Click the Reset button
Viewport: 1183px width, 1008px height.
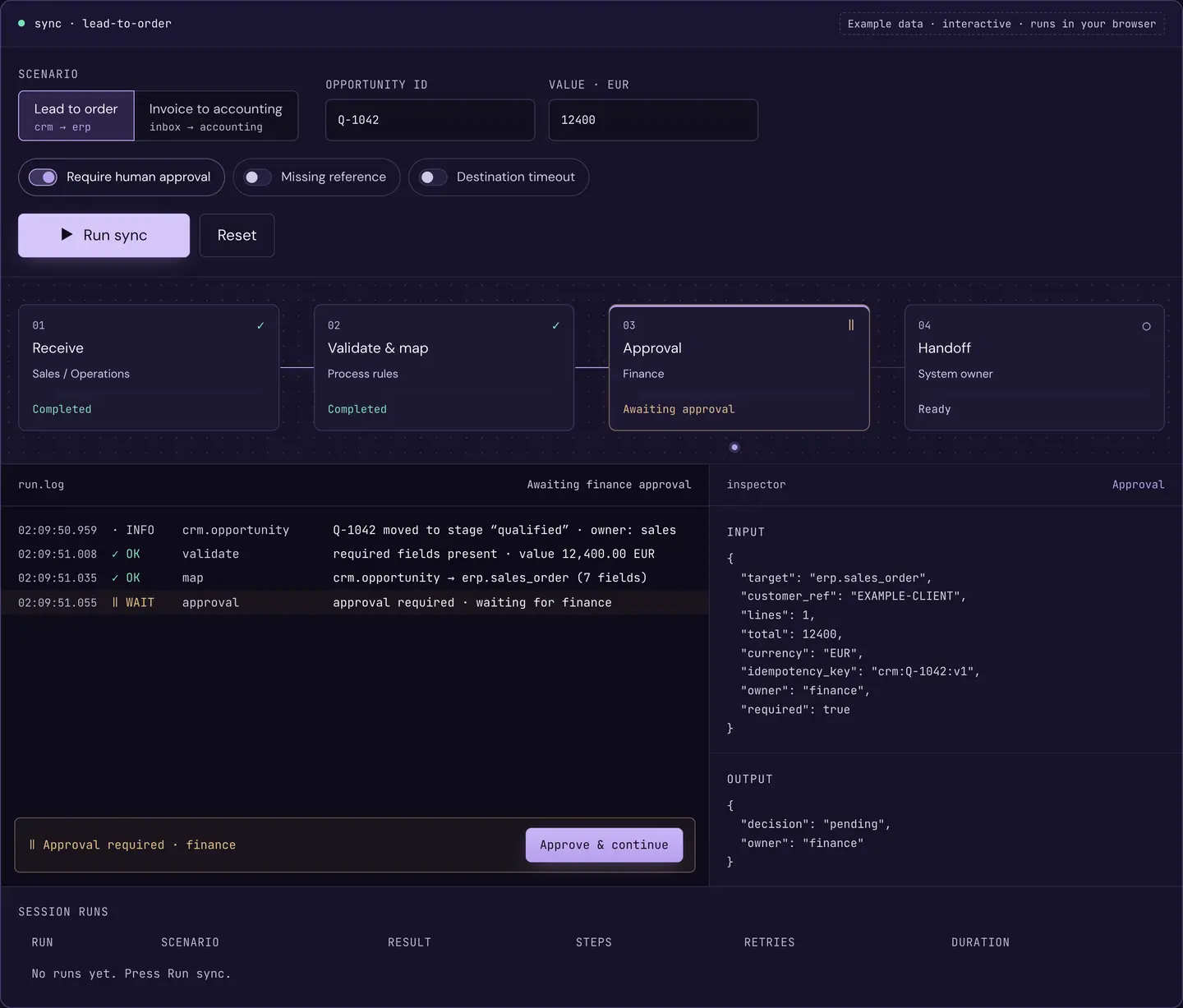coord(237,236)
